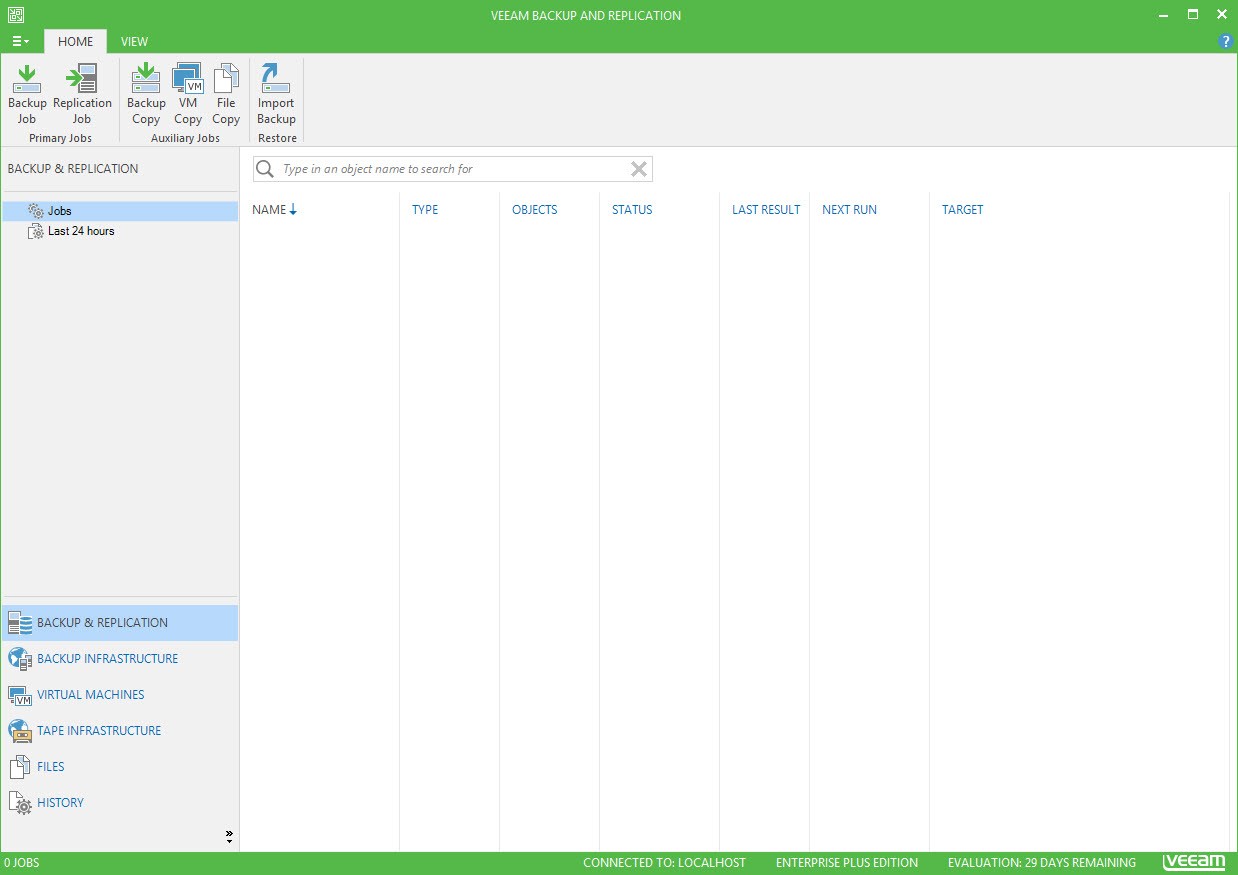The height and width of the screenshot is (875, 1238).
Task: Create a new Replication Job
Action: point(82,94)
